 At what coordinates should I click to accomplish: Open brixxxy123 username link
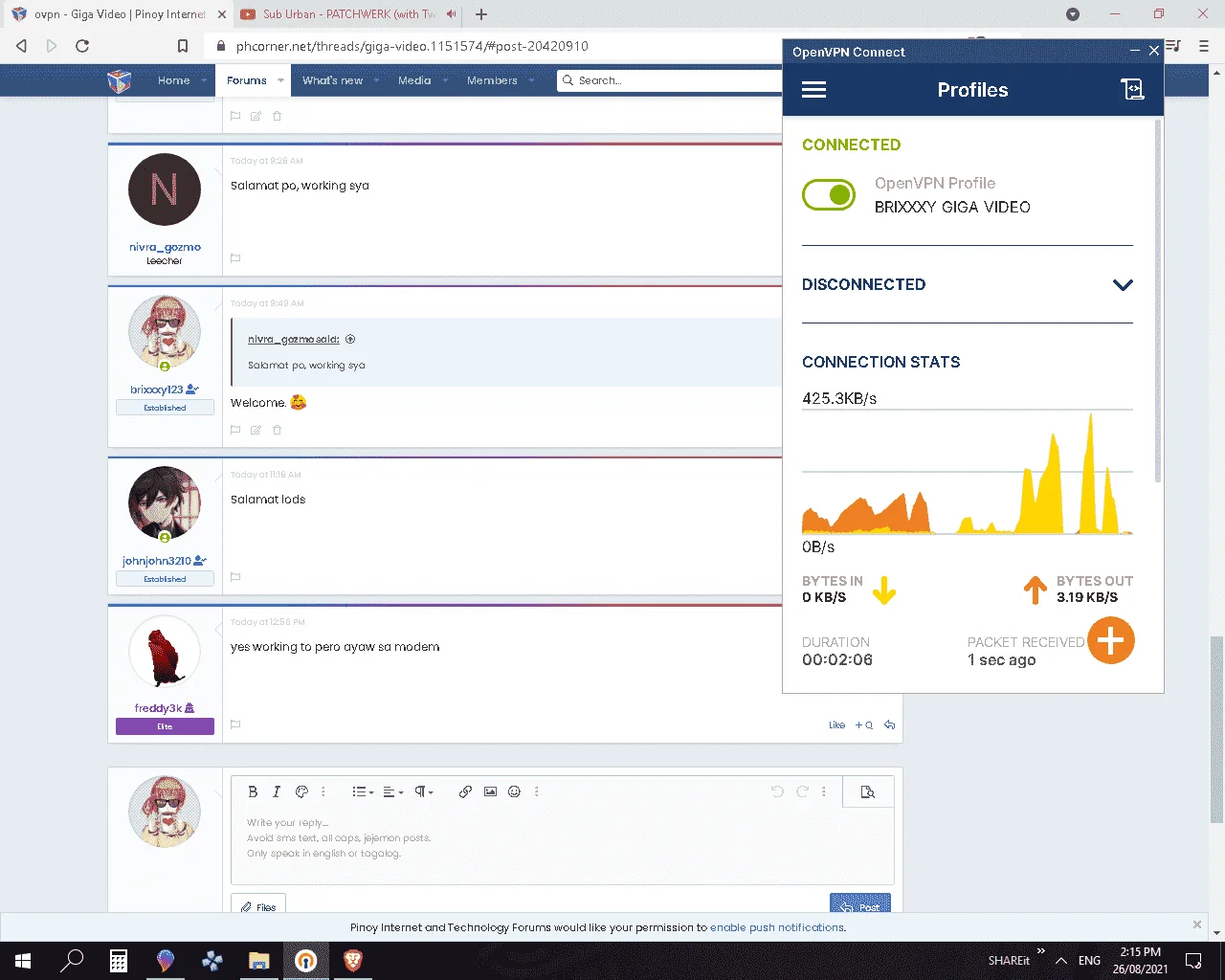pyautogui.click(x=157, y=390)
